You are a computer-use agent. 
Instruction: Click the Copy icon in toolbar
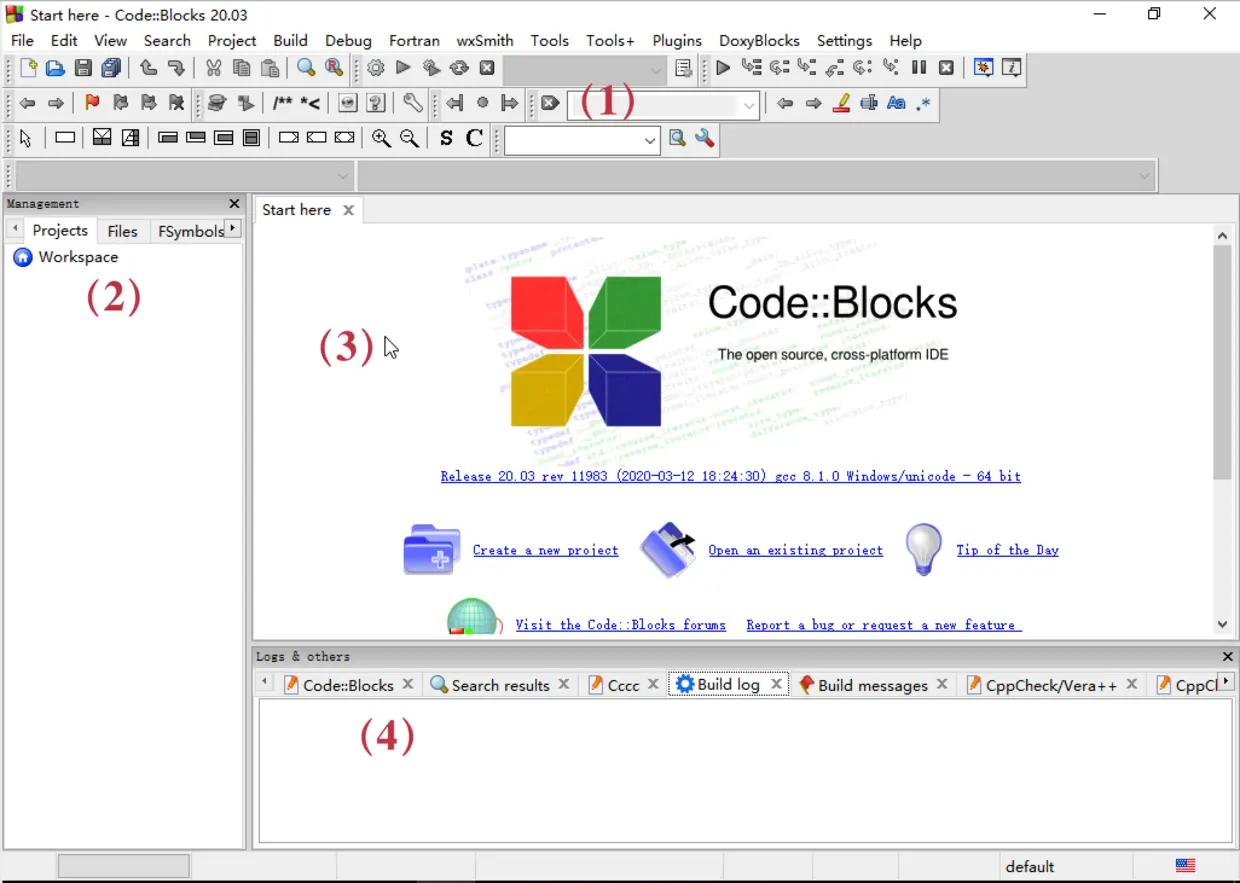(241, 68)
